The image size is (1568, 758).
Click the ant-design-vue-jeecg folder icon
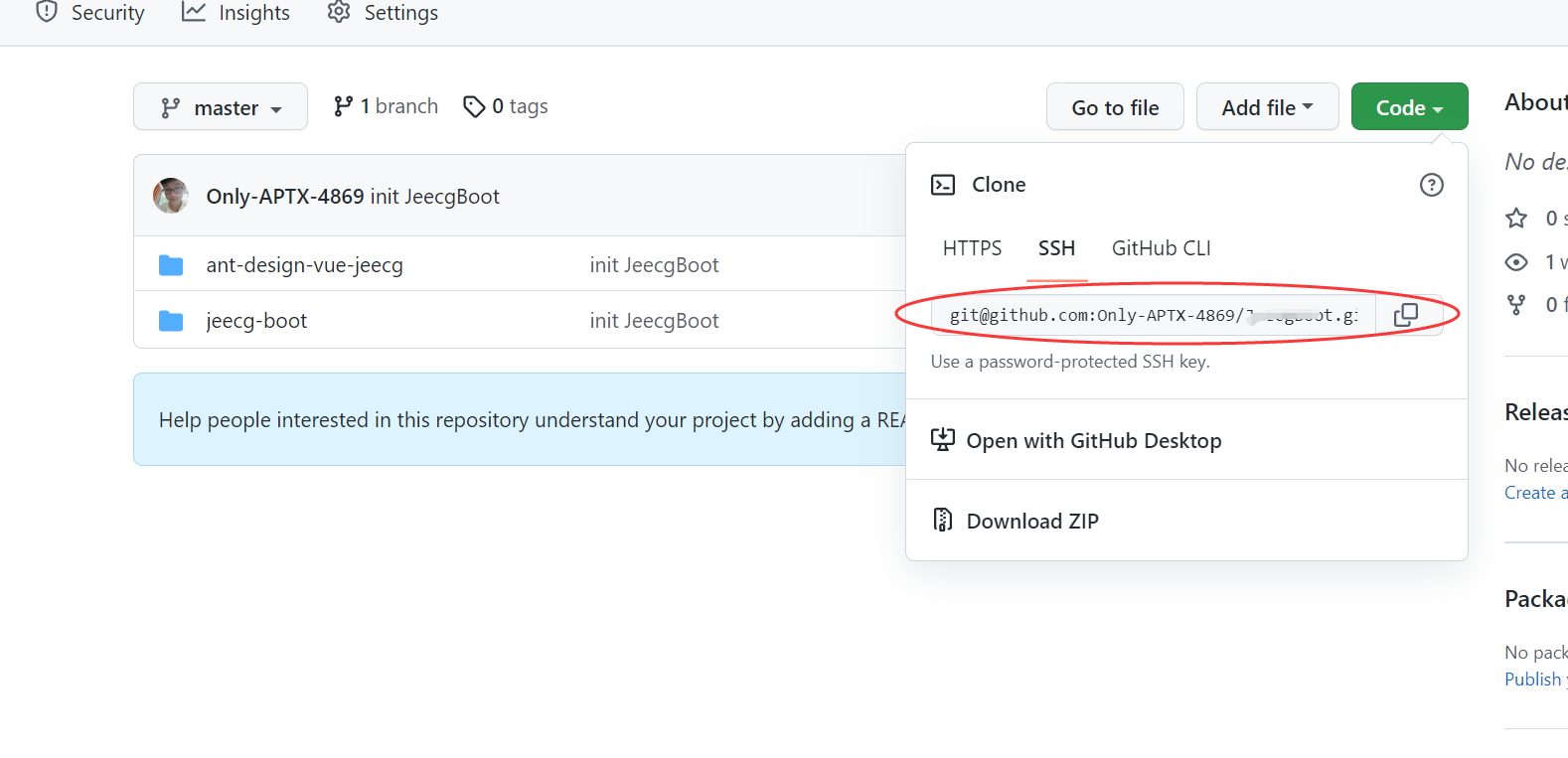pos(171,265)
